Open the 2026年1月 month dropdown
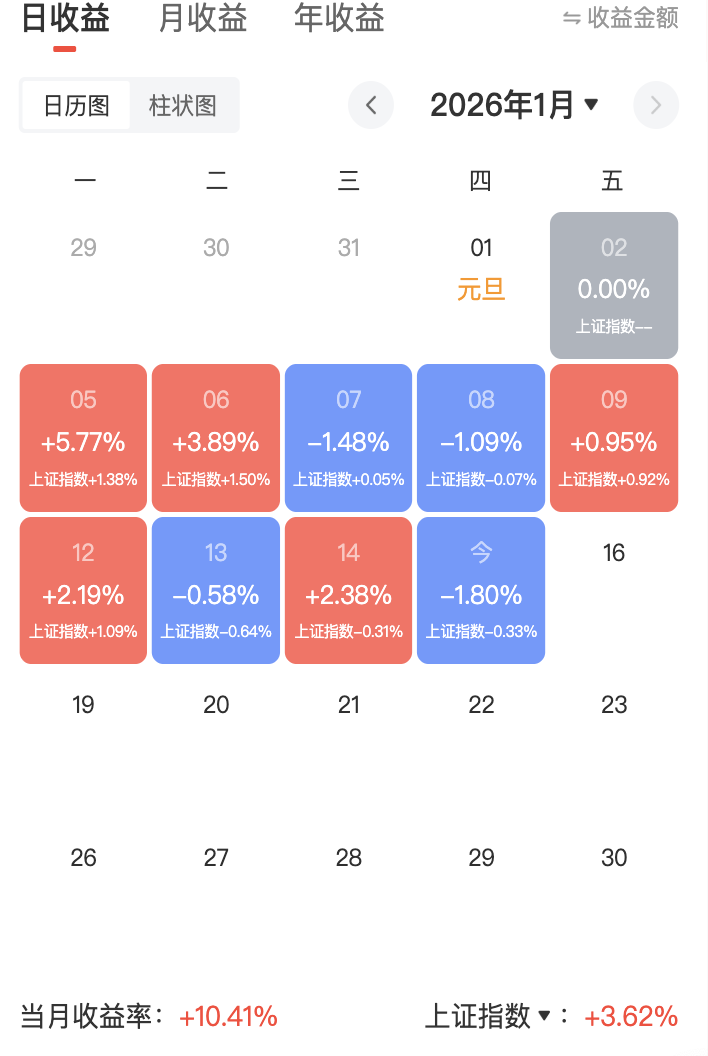708x1056 pixels. [514, 105]
